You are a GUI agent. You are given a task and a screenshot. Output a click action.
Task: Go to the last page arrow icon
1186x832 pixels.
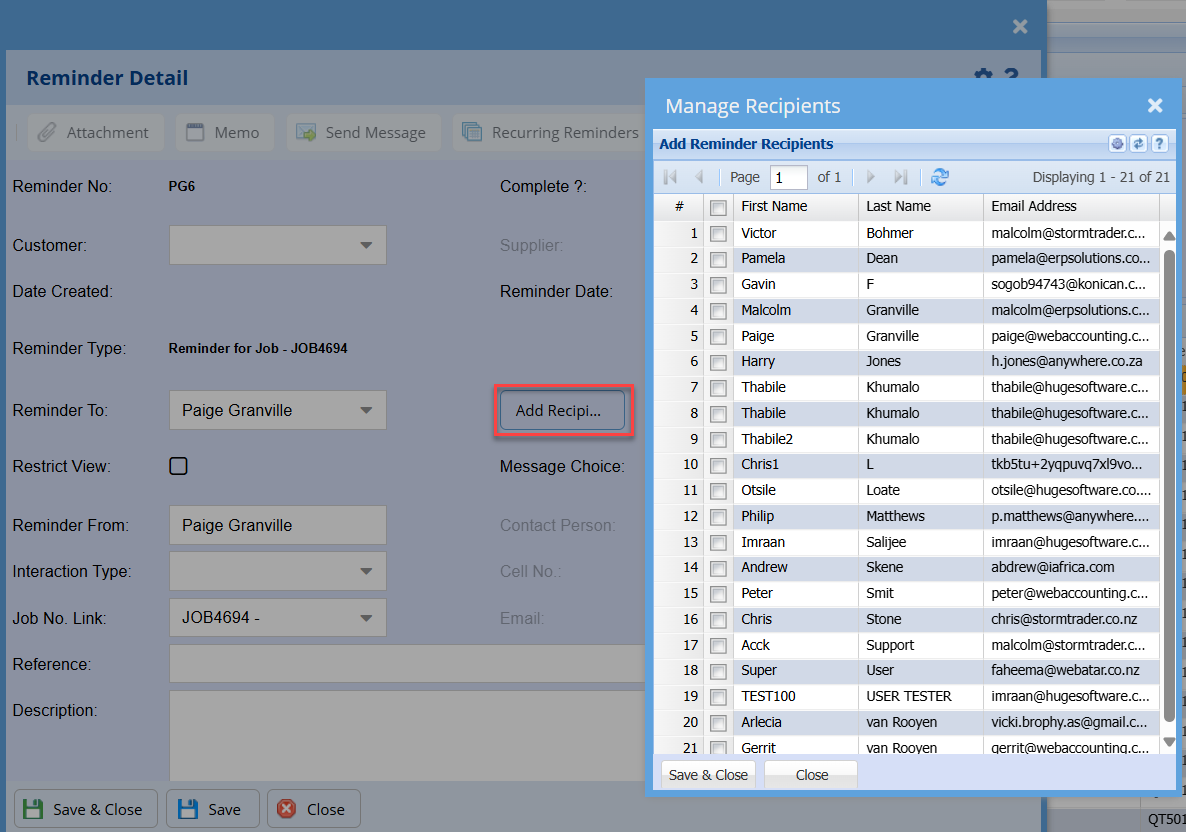900,177
